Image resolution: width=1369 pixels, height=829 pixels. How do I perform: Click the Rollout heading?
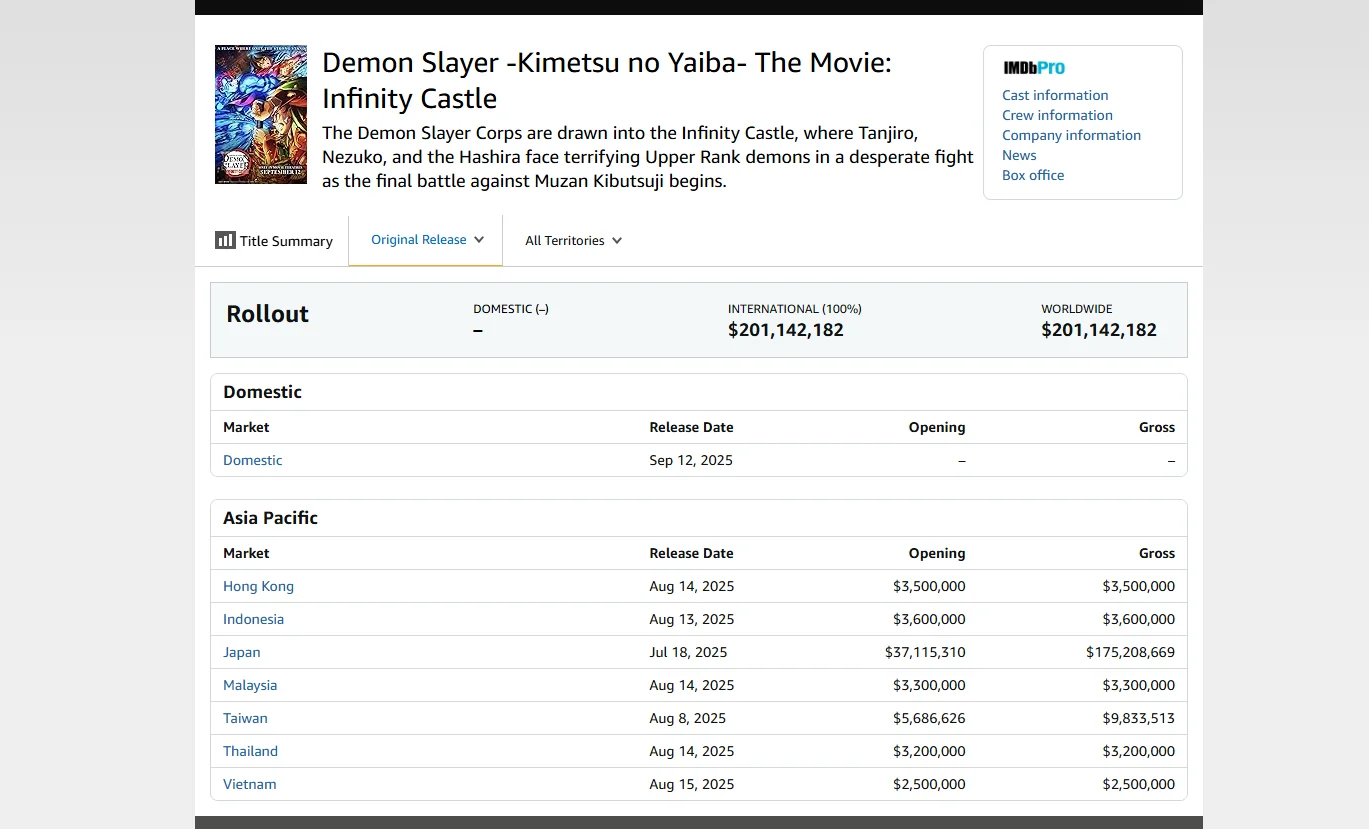coord(267,314)
